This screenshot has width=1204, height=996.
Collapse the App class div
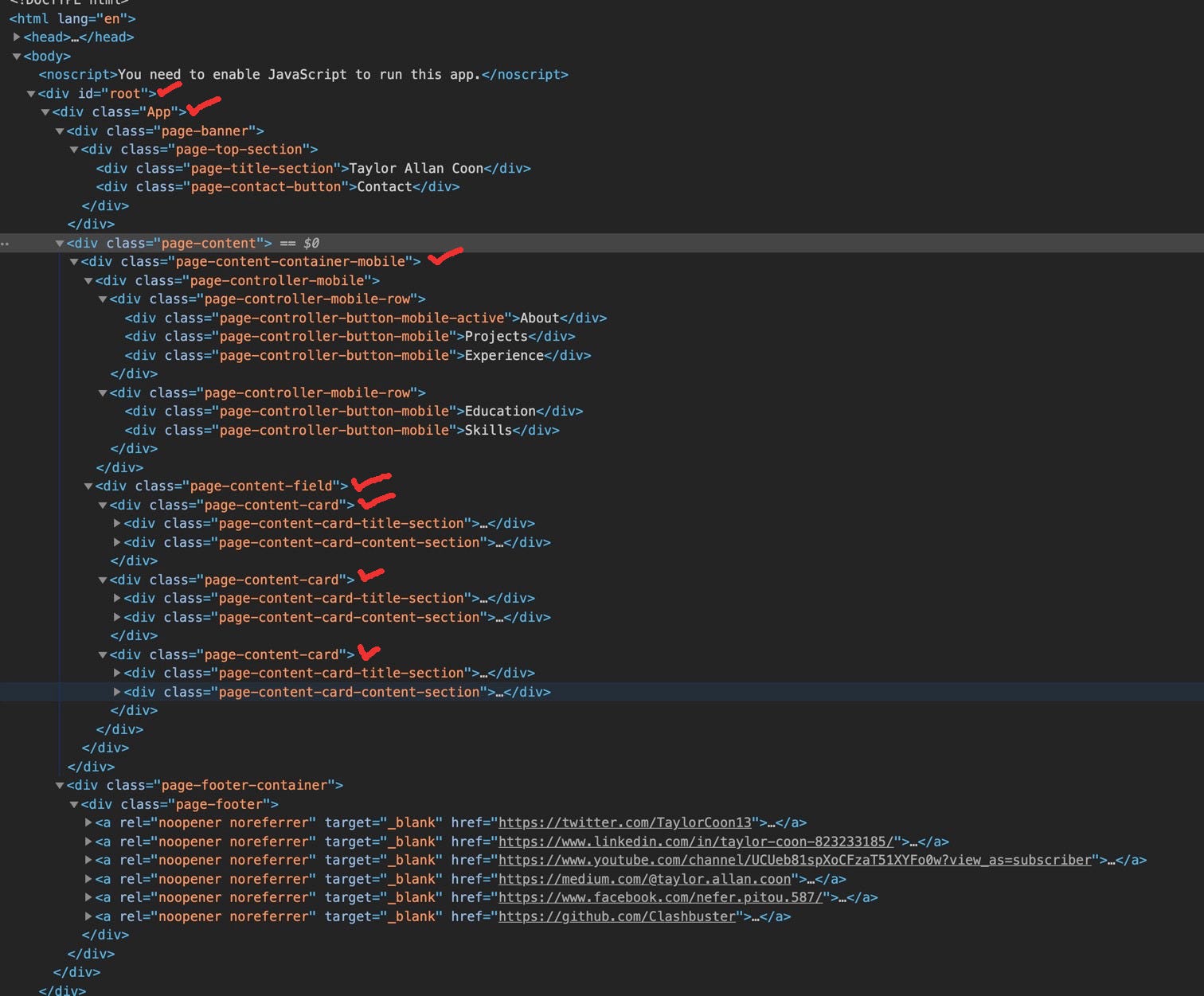(x=45, y=111)
